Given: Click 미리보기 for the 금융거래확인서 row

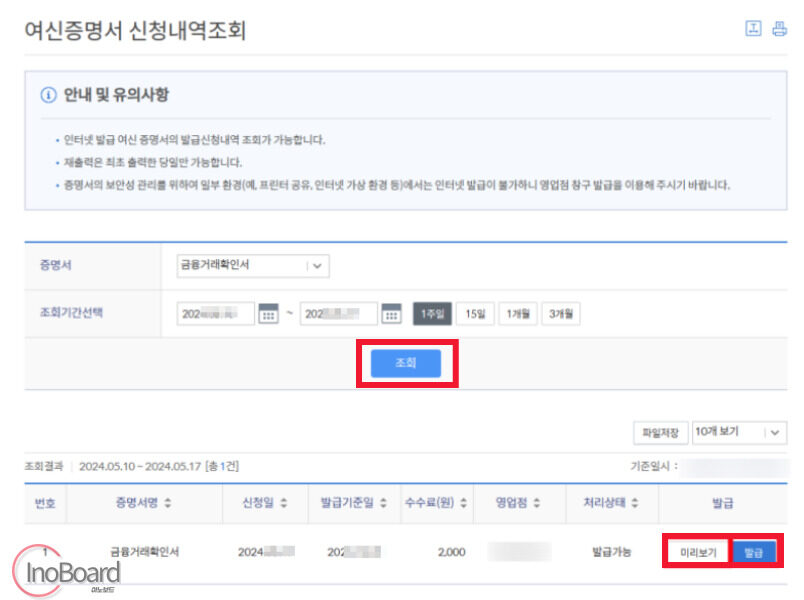Looking at the screenshot, I should [698, 552].
